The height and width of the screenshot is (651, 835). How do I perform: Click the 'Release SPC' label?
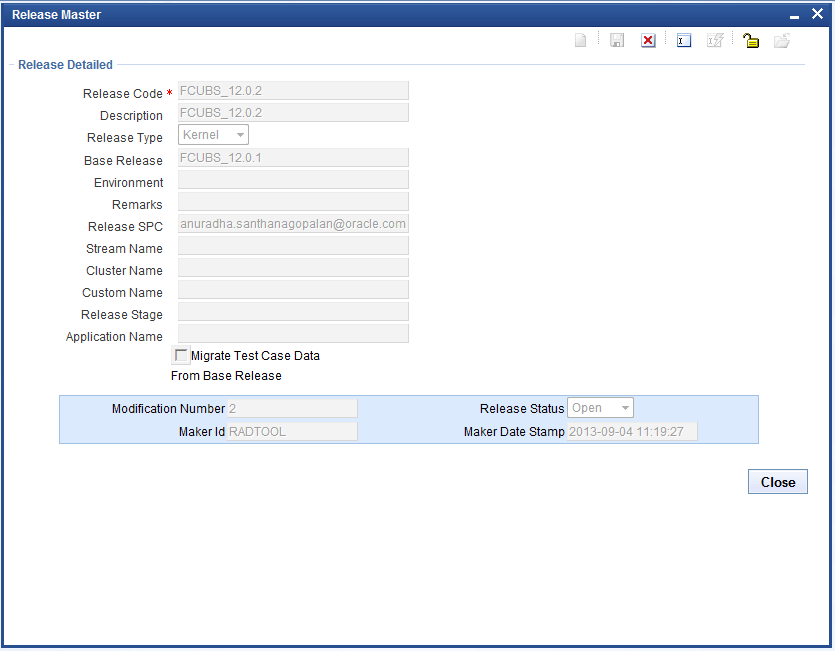[125, 227]
